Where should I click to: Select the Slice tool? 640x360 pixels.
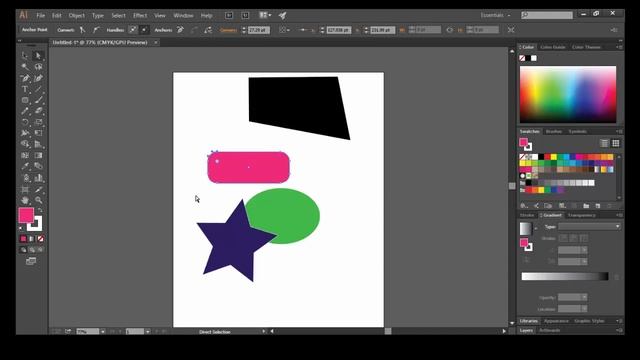(38, 189)
